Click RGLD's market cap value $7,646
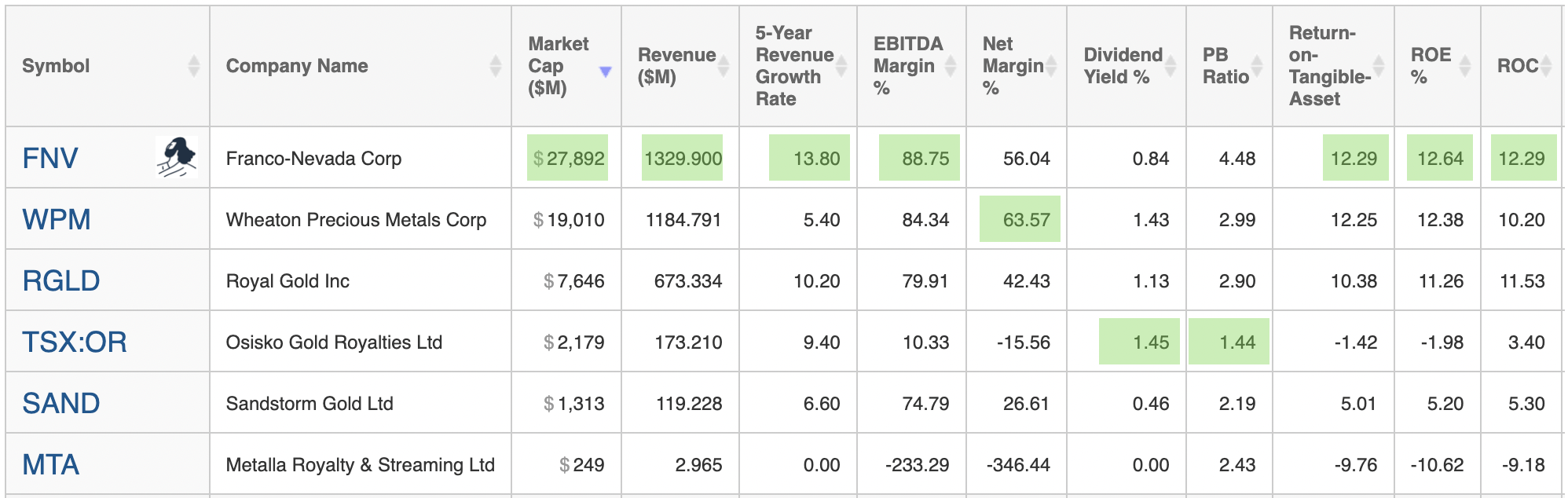Image resolution: width=1568 pixels, height=498 pixels. [574, 281]
